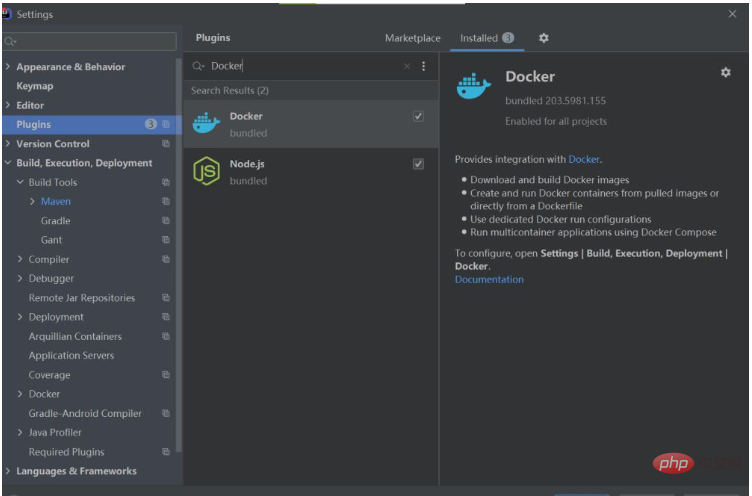Viewport: 752px width, 496px height.
Task: Open Gradle-Android Compiler settings
Action: pyautogui.click(x=85, y=413)
